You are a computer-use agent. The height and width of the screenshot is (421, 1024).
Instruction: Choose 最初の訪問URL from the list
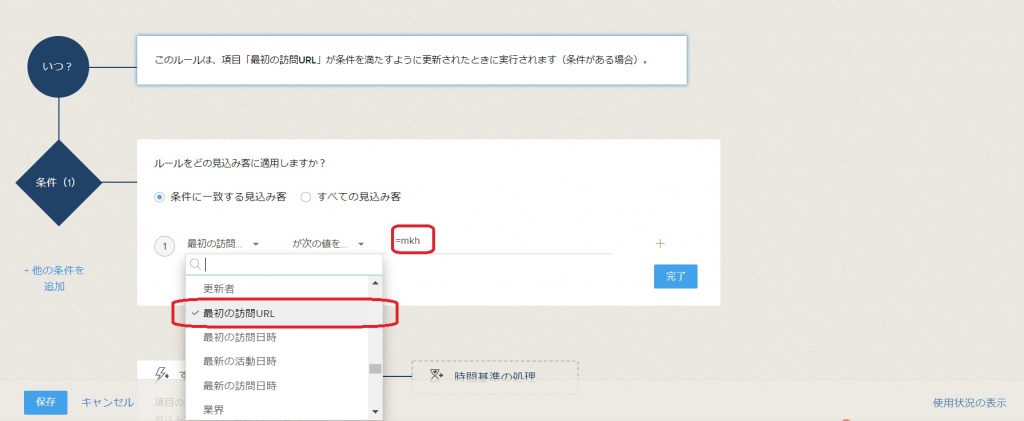[278, 313]
